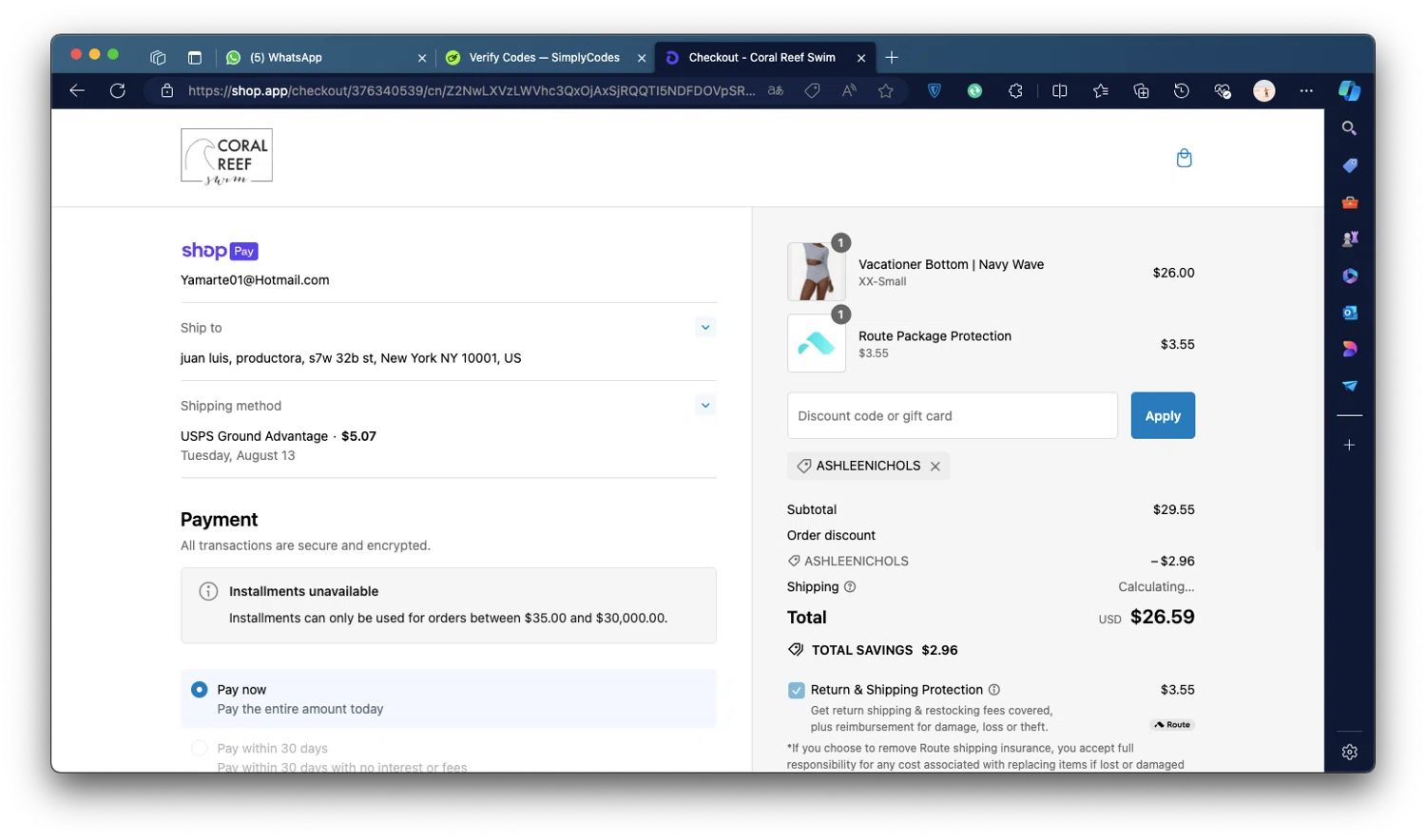Click the Coral Reef Swim logo
Viewport: 1426px width, 840px height.
click(226, 157)
